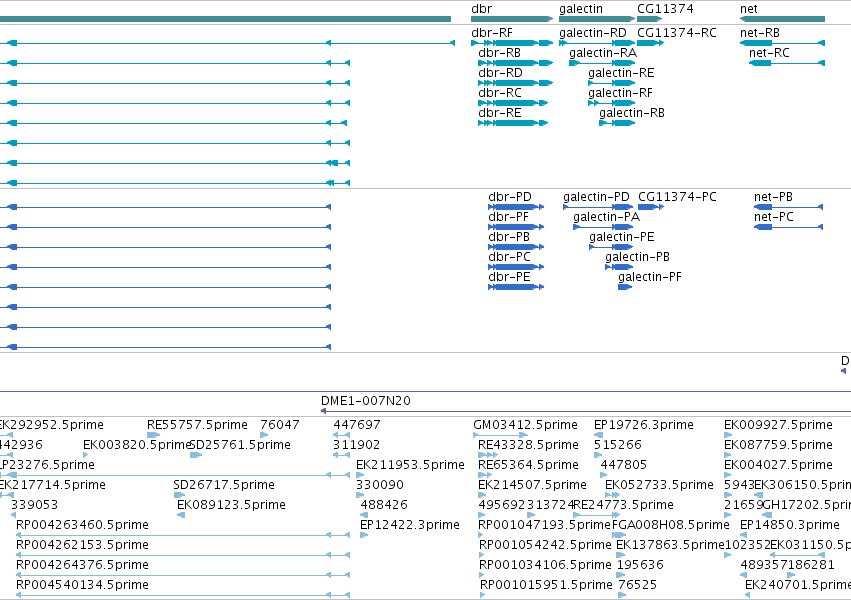Select galectin-RA transcript label
Screen dimensions: 851x600
pyautogui.click(x=602, y=53)
